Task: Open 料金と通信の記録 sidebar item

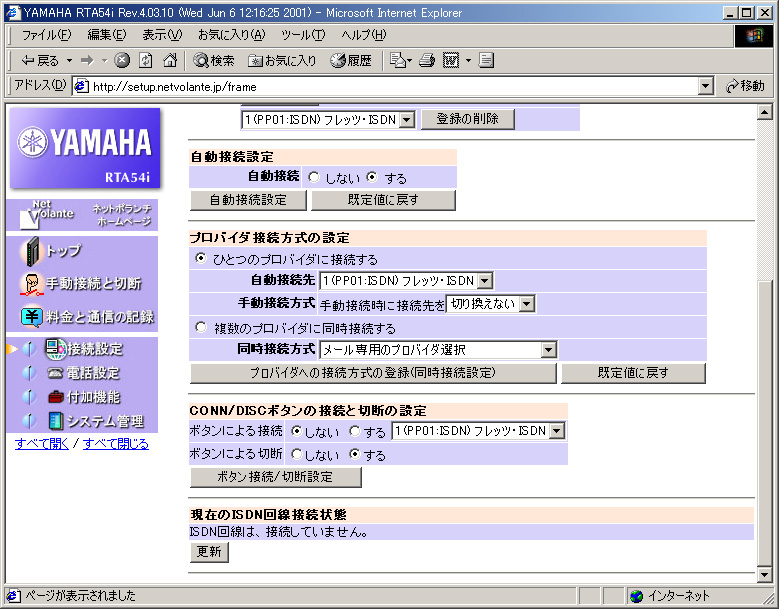Action: point(99,317)
